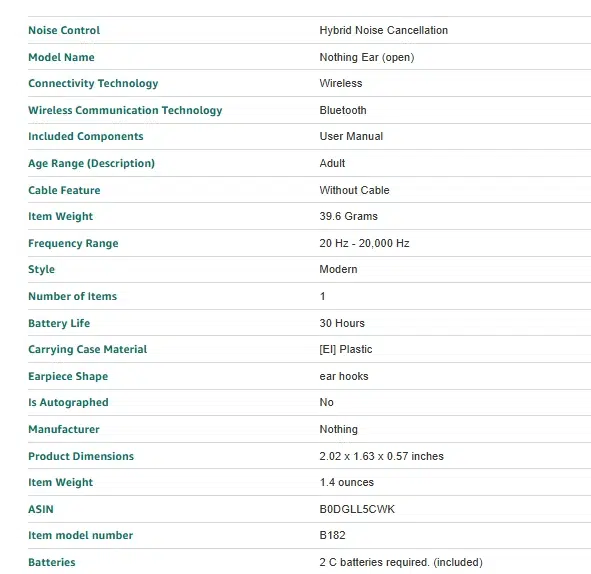Screen dimensions: 591x574
Task: Select the '[El] Plastic' value
Action: point(346,349)
